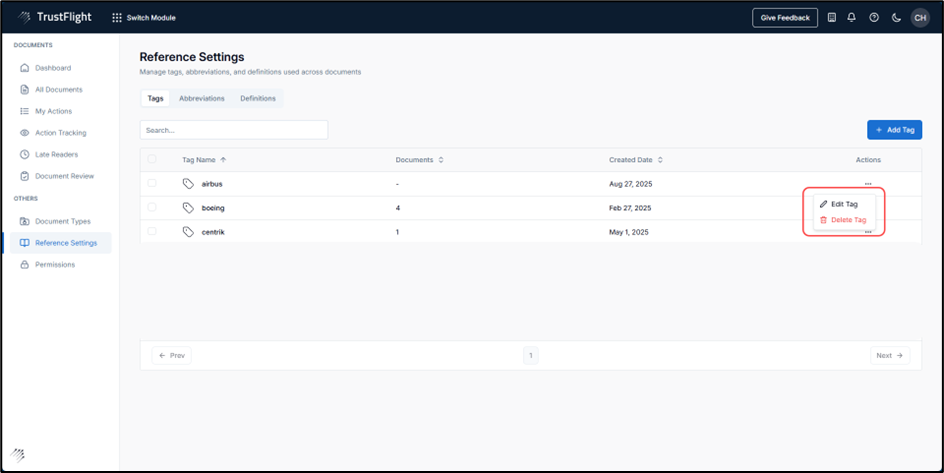The height and width of the screenshot is (473, 944).
Task: Focus the Search input field
Action: (234, 130)
